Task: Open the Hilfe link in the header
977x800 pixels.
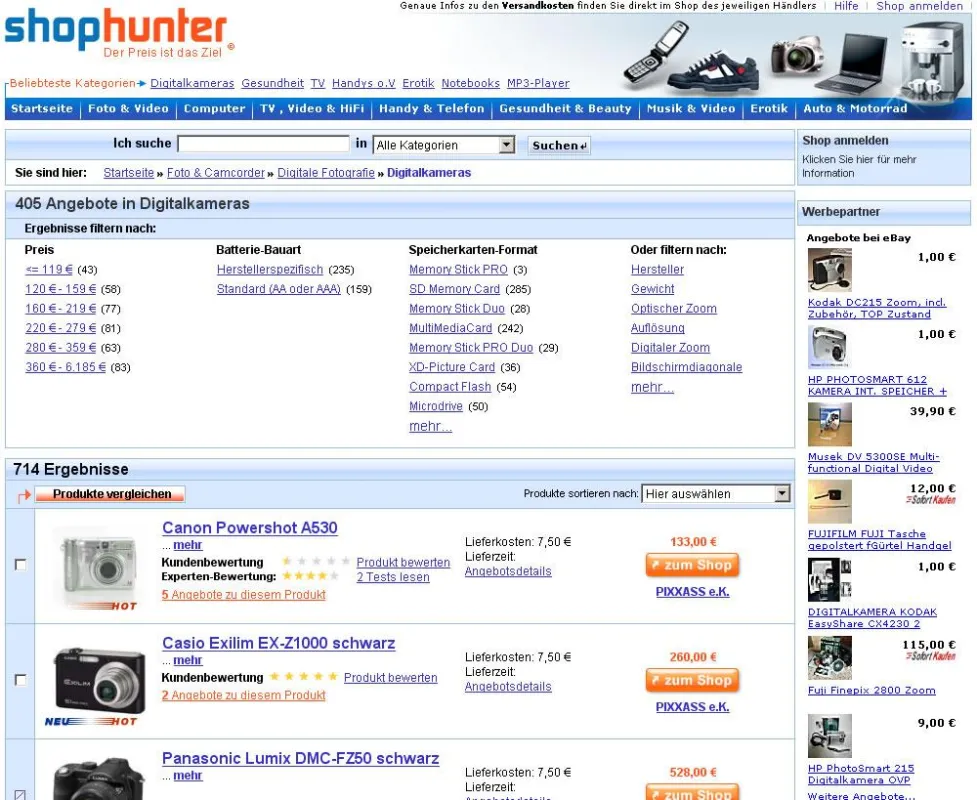Action: tap(846, 6)
